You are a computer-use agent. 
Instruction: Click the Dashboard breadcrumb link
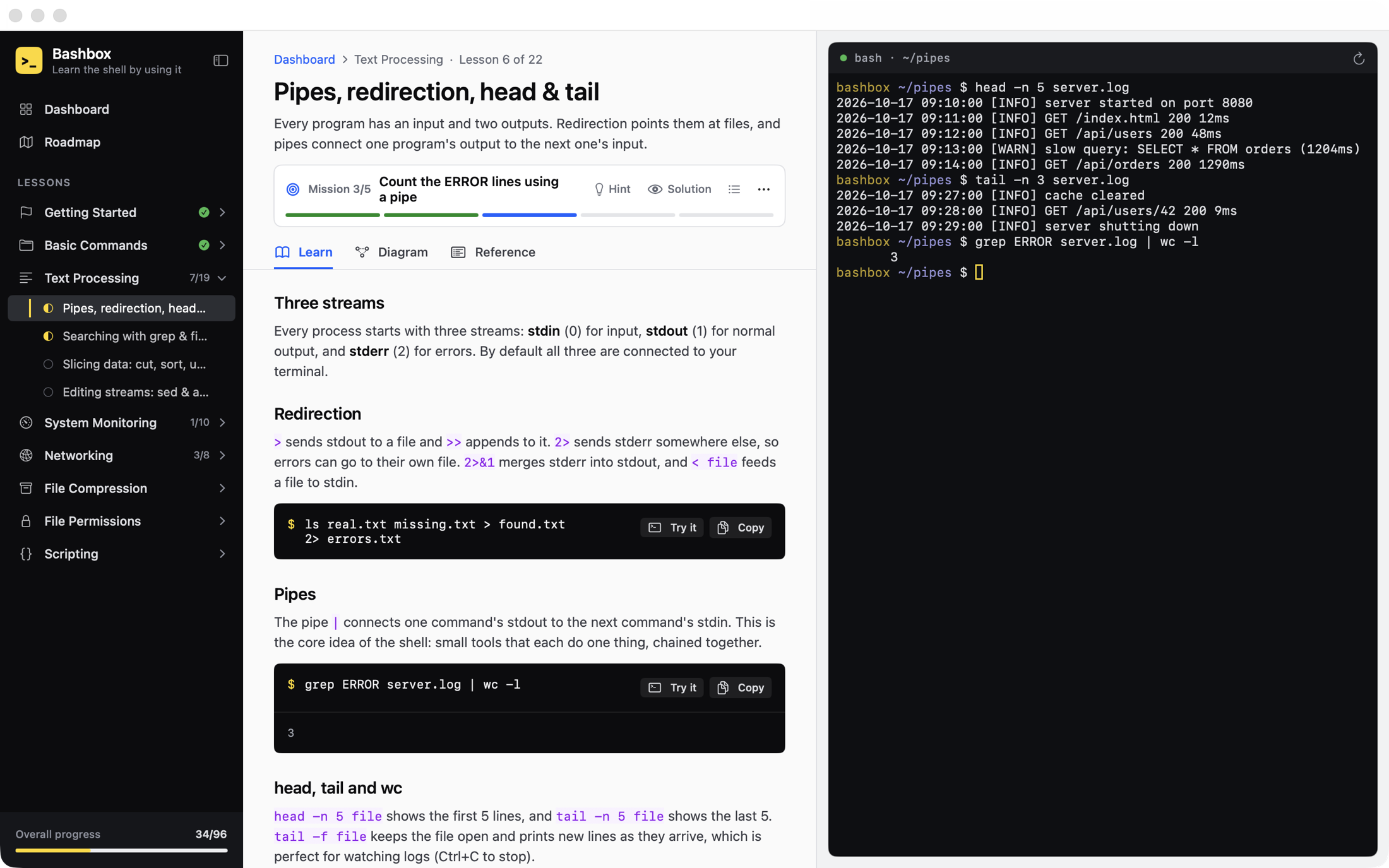(x=304, y=59)
